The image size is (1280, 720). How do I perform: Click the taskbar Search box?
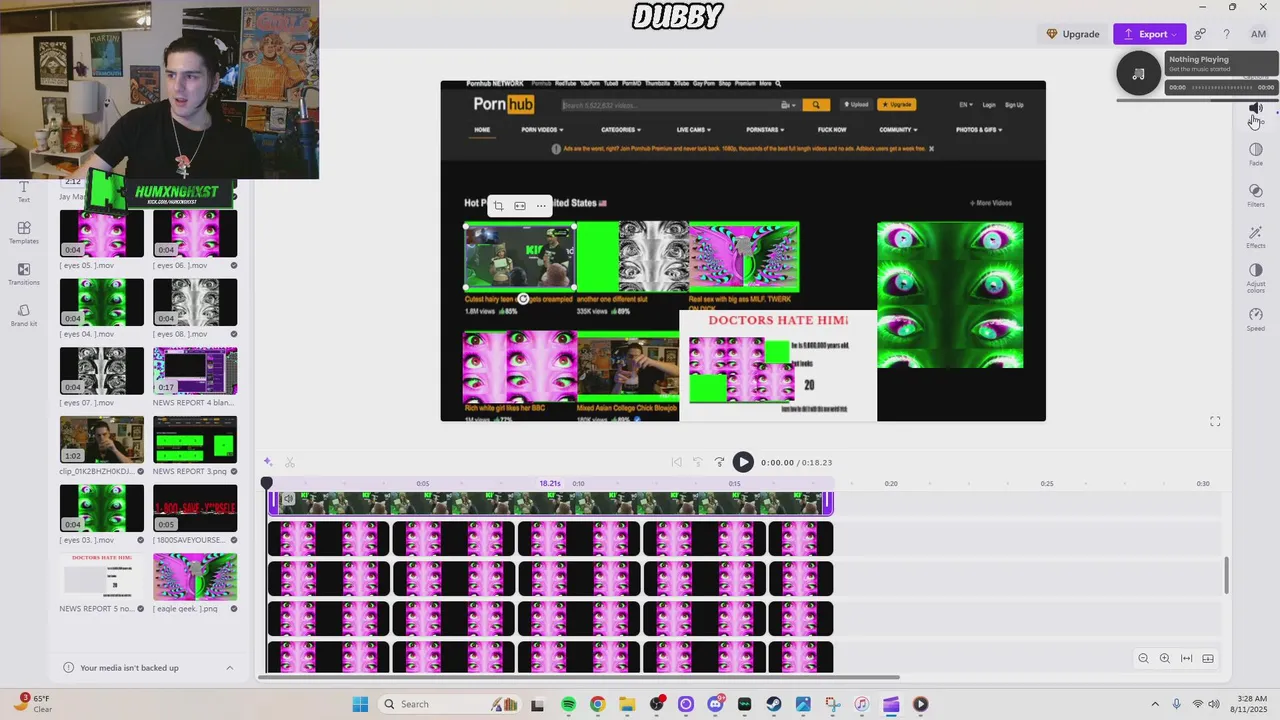[x=451, y=704]
